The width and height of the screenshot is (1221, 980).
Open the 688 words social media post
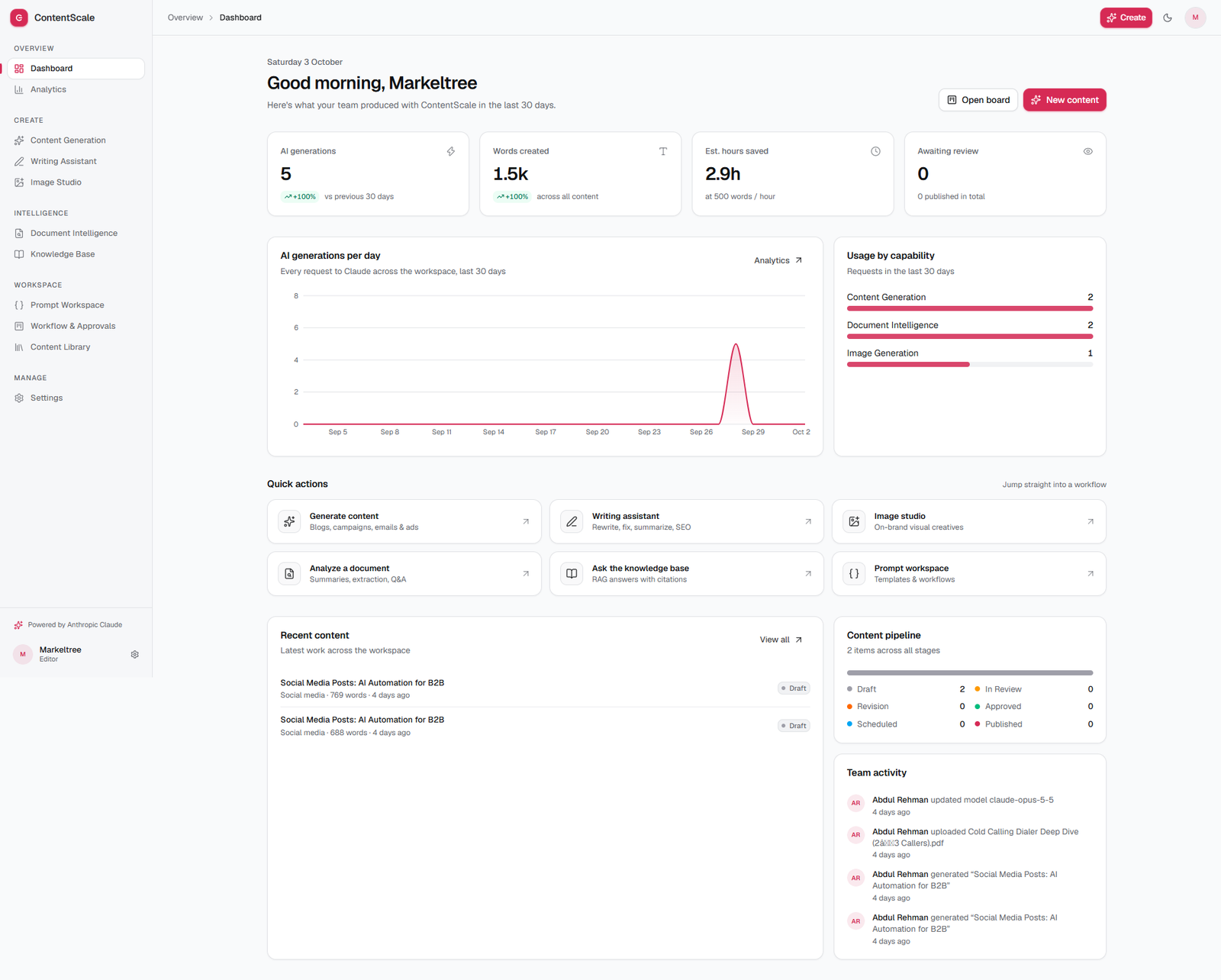point(545,726)
